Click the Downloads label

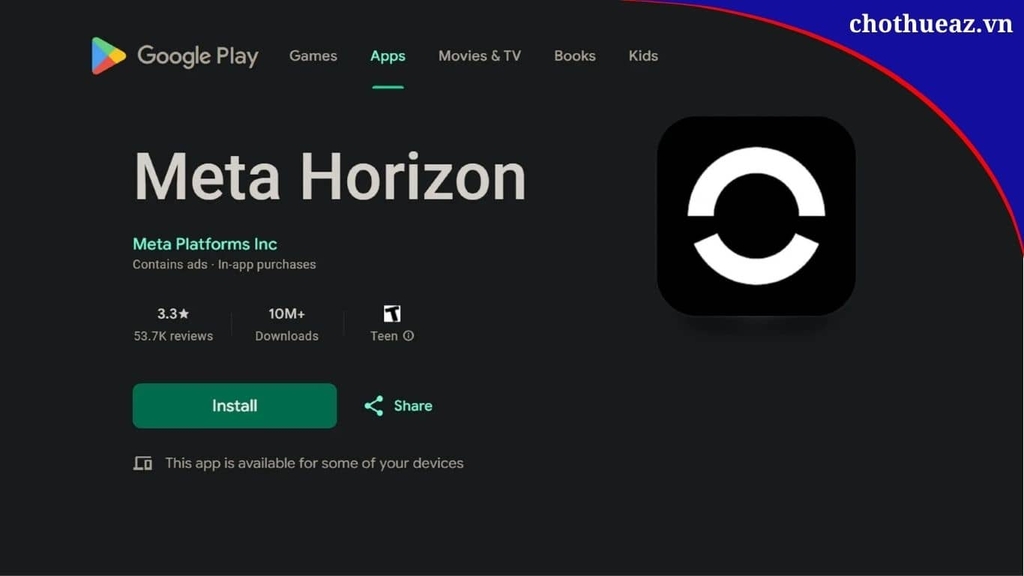(x=287, y=336)
